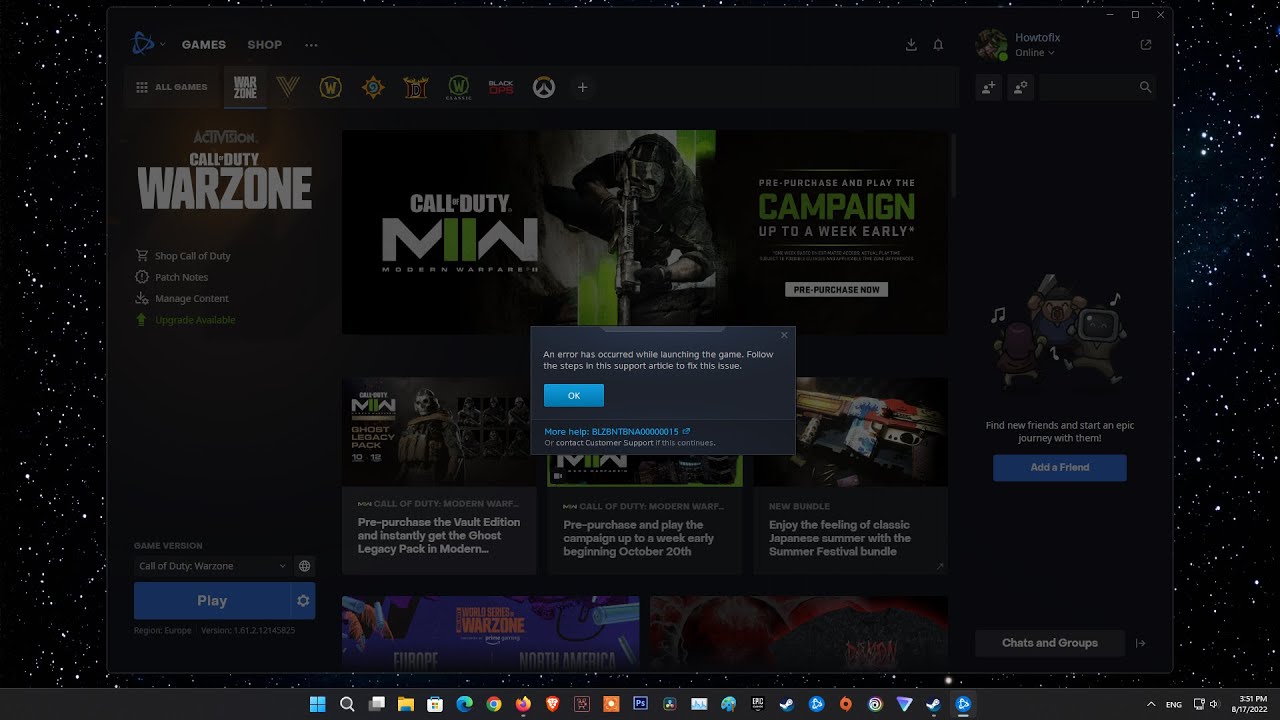This screenshot has width=1280, height=720.
Task: Open the SHOP tab
Action: [x=265, y=45]
